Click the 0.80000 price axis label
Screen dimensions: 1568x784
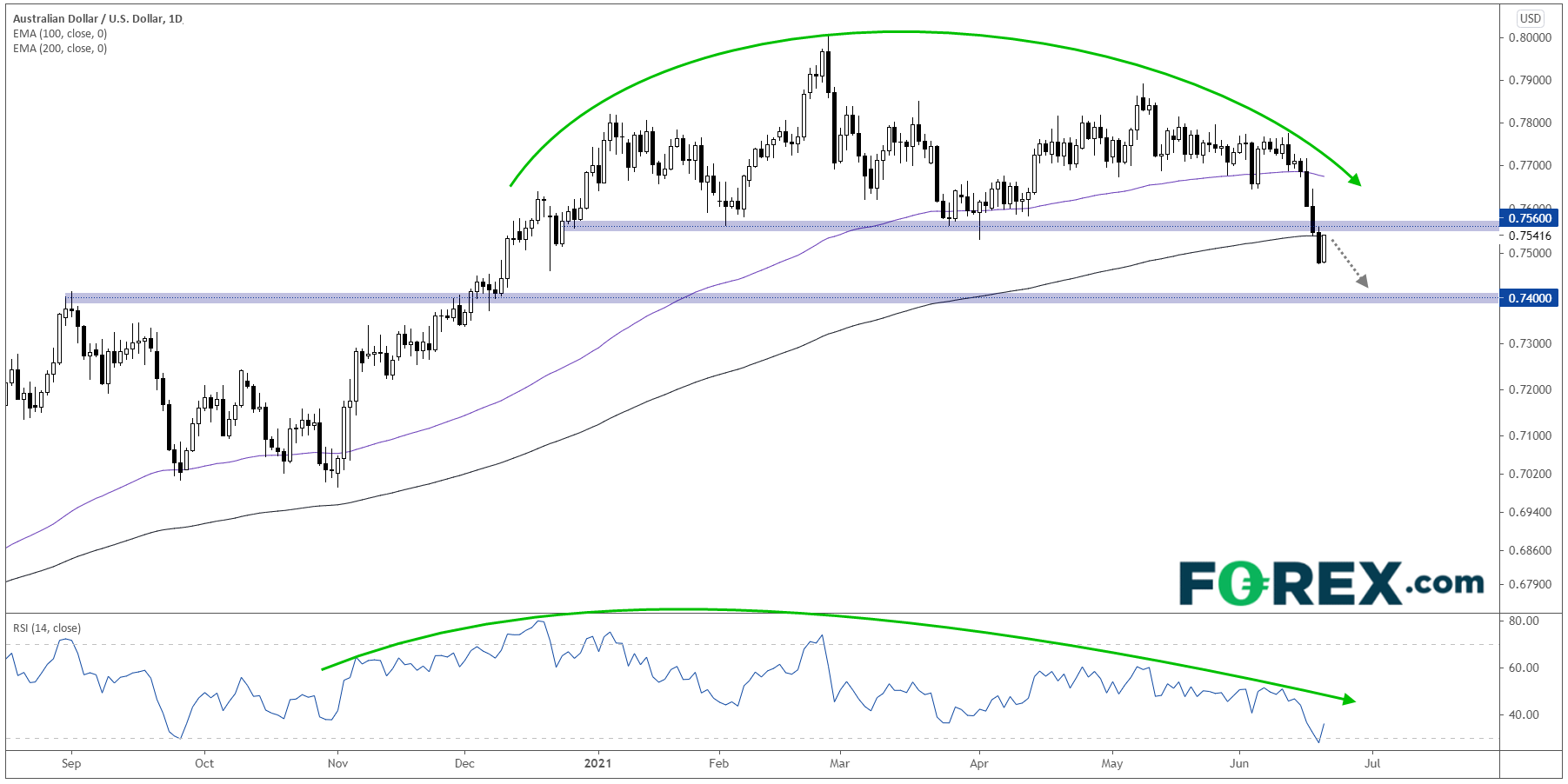click(1530, 37)
